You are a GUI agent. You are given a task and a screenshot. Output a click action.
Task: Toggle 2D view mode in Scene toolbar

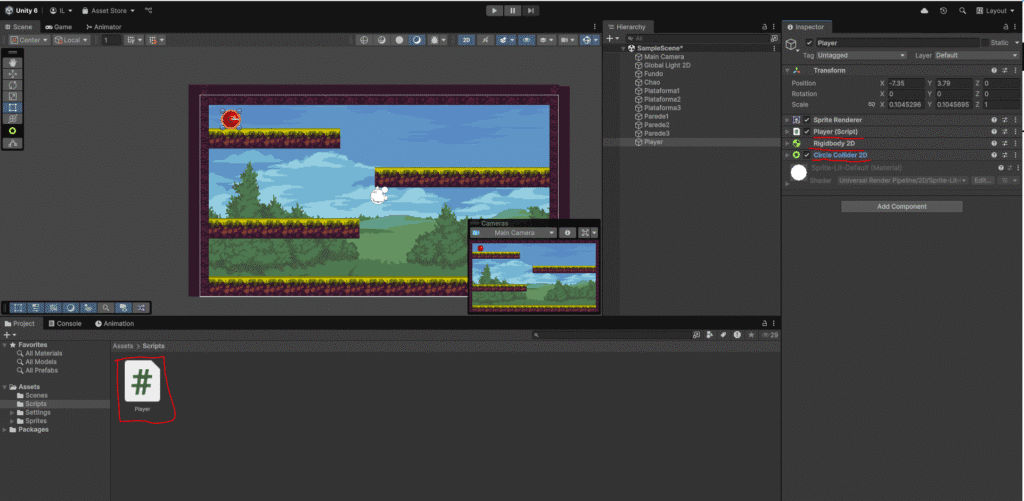(x=466, y=40)
